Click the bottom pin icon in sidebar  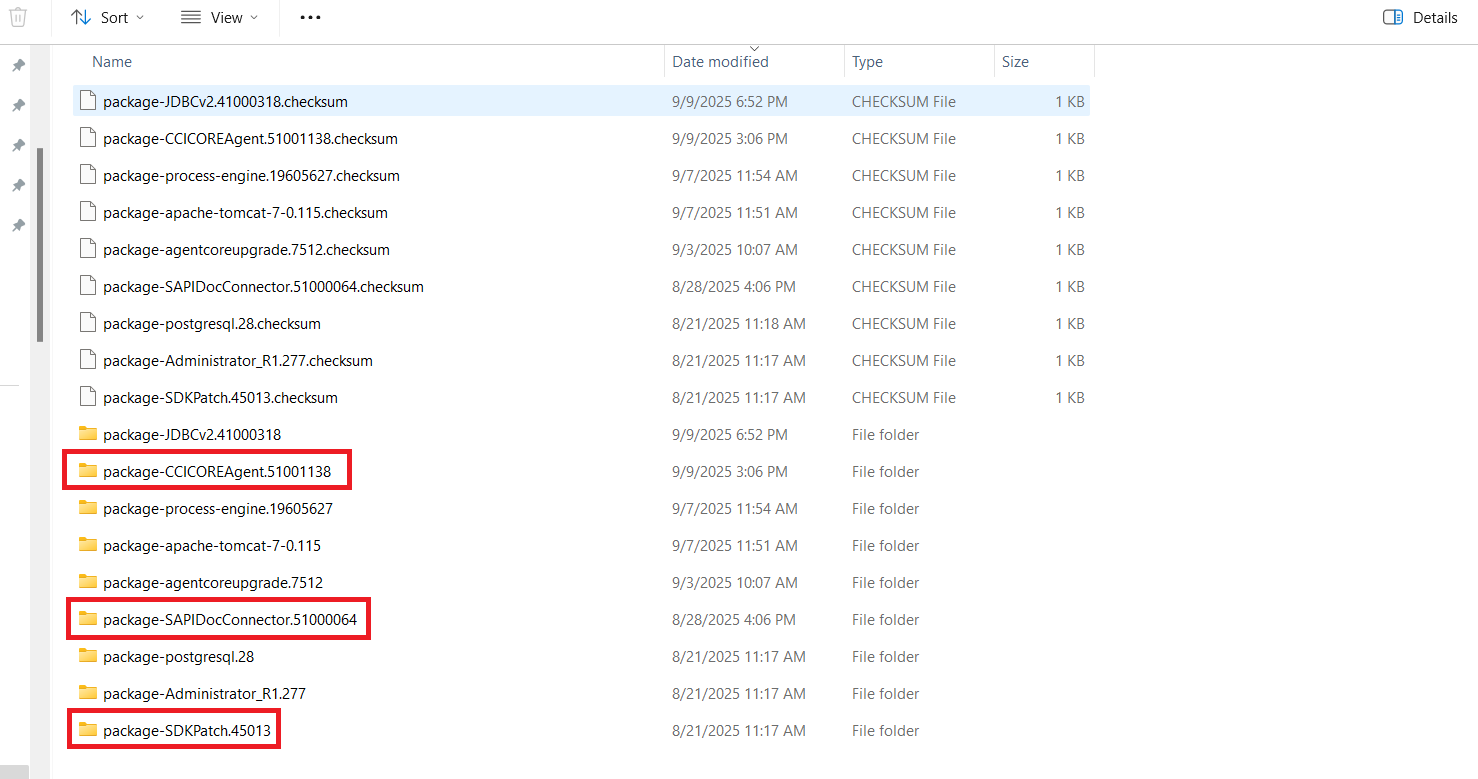pyautogui.click(x=18, y=226)
